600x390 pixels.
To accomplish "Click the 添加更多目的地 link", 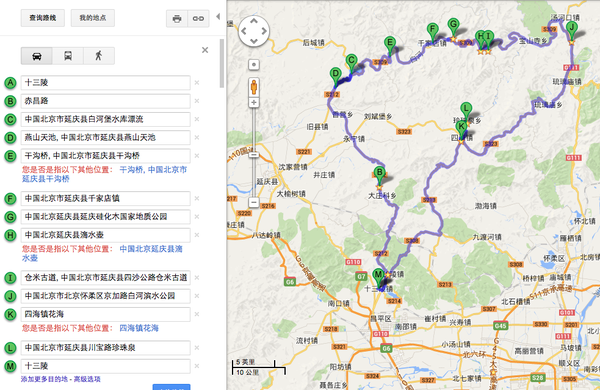I will click(x=46, y=379).
